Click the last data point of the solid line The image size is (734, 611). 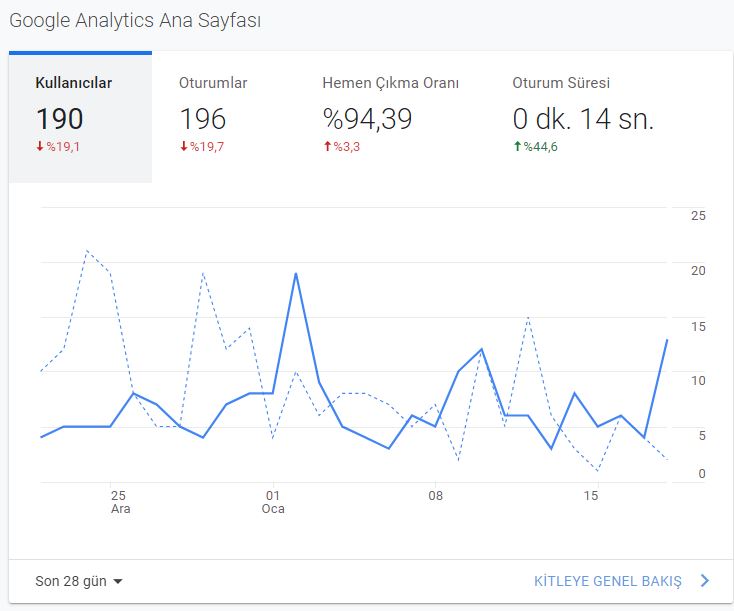point(667,340)
